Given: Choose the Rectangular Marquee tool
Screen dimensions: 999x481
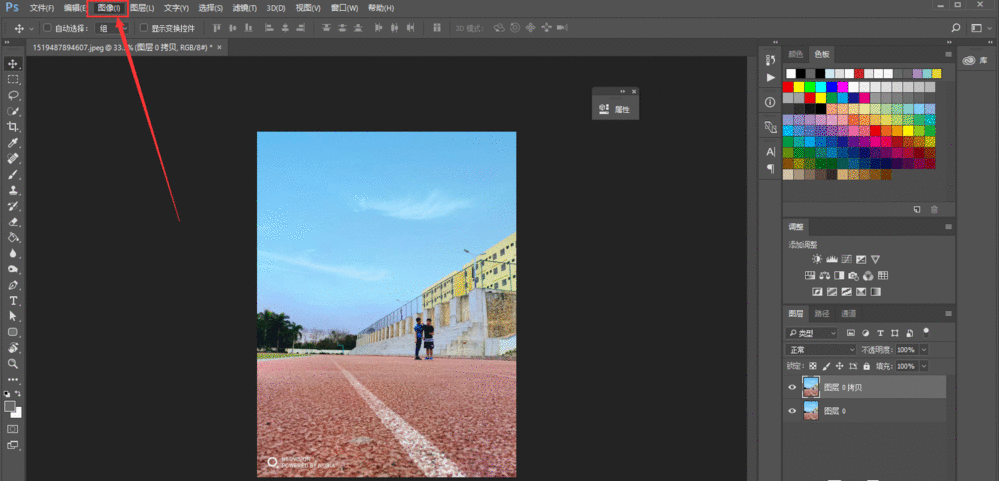Looking at the screenshot, I should tap(13, 79).
